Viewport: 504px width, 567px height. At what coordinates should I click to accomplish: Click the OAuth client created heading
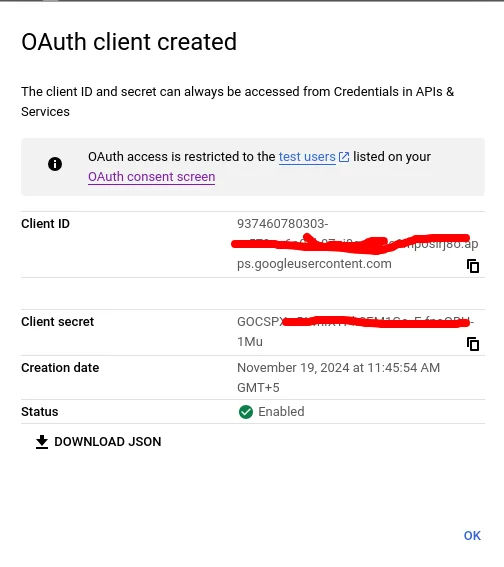click(129, 42)
